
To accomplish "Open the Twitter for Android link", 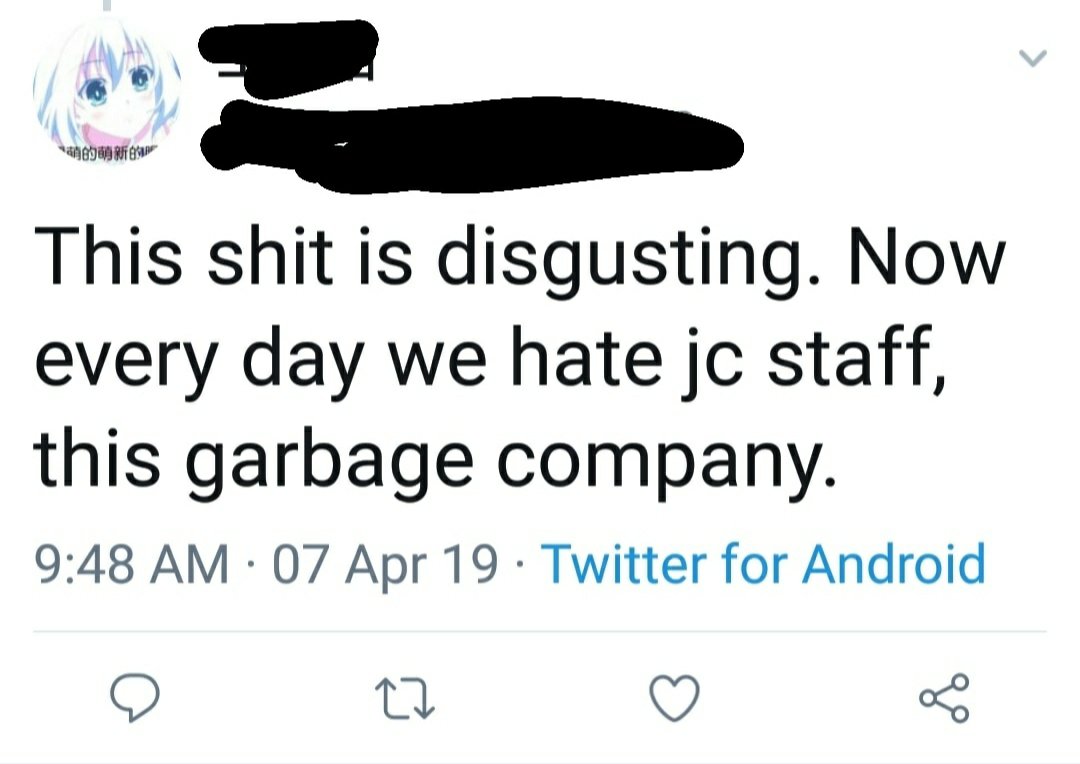I will click(x=762, y=565).
